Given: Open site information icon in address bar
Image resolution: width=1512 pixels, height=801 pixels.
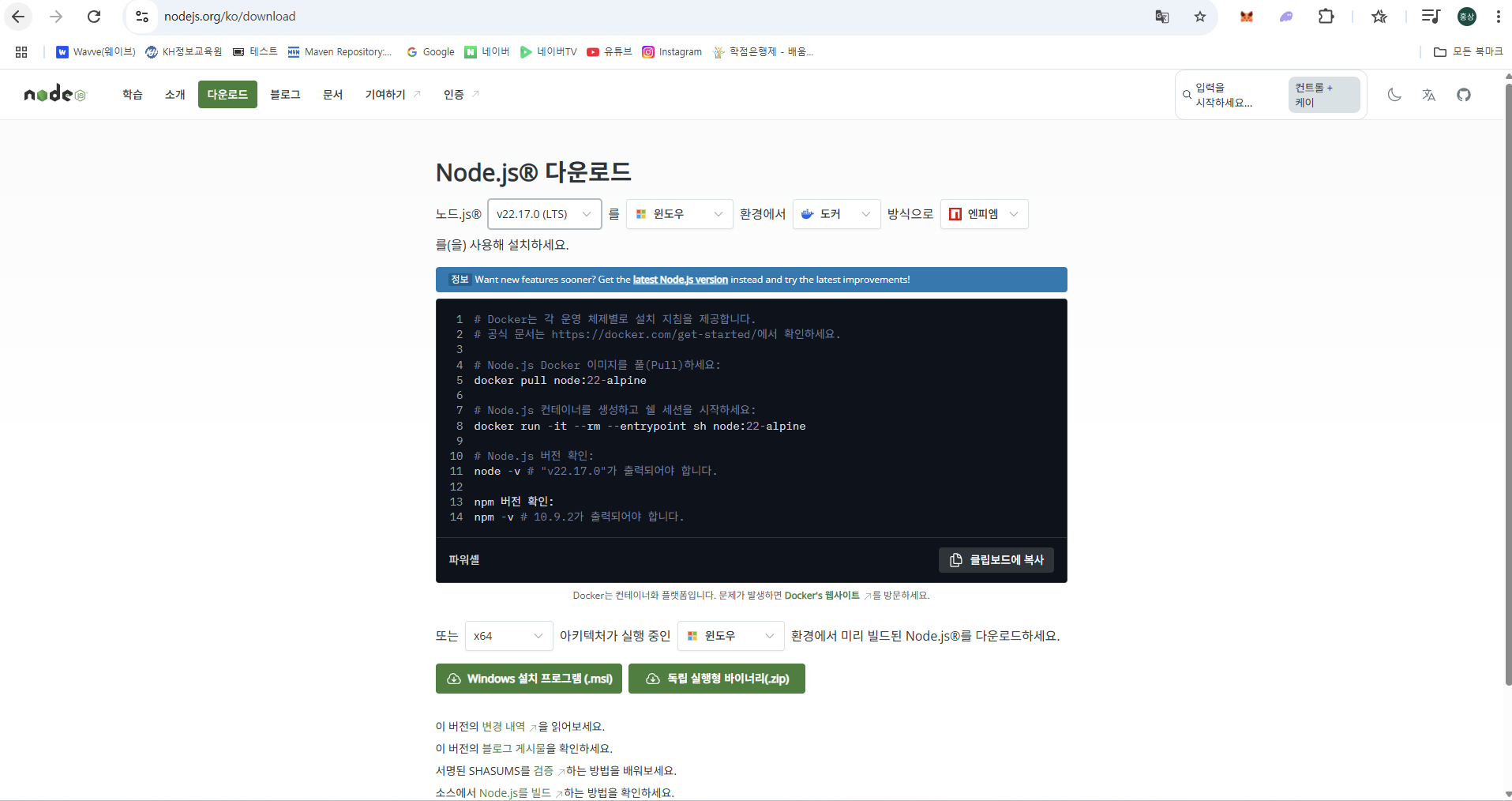Looking at the screenshot, I should 142,17.
